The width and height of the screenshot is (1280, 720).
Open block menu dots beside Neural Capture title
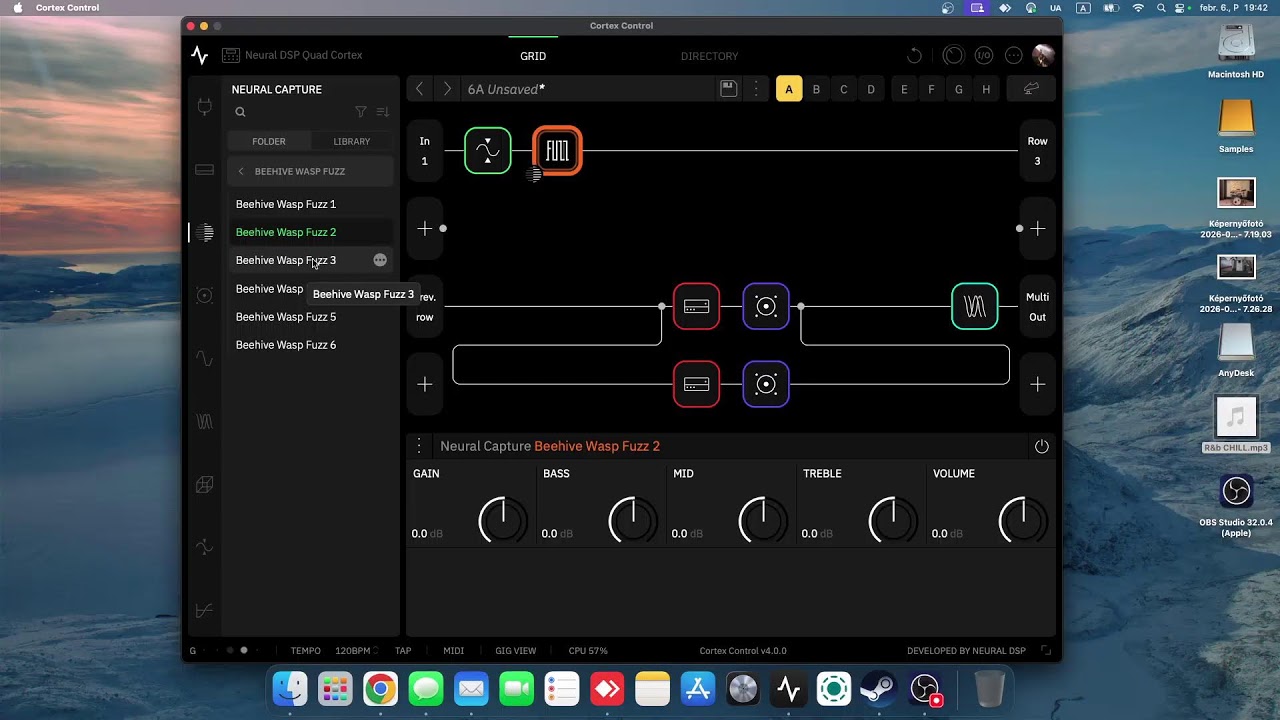point(419,447)
